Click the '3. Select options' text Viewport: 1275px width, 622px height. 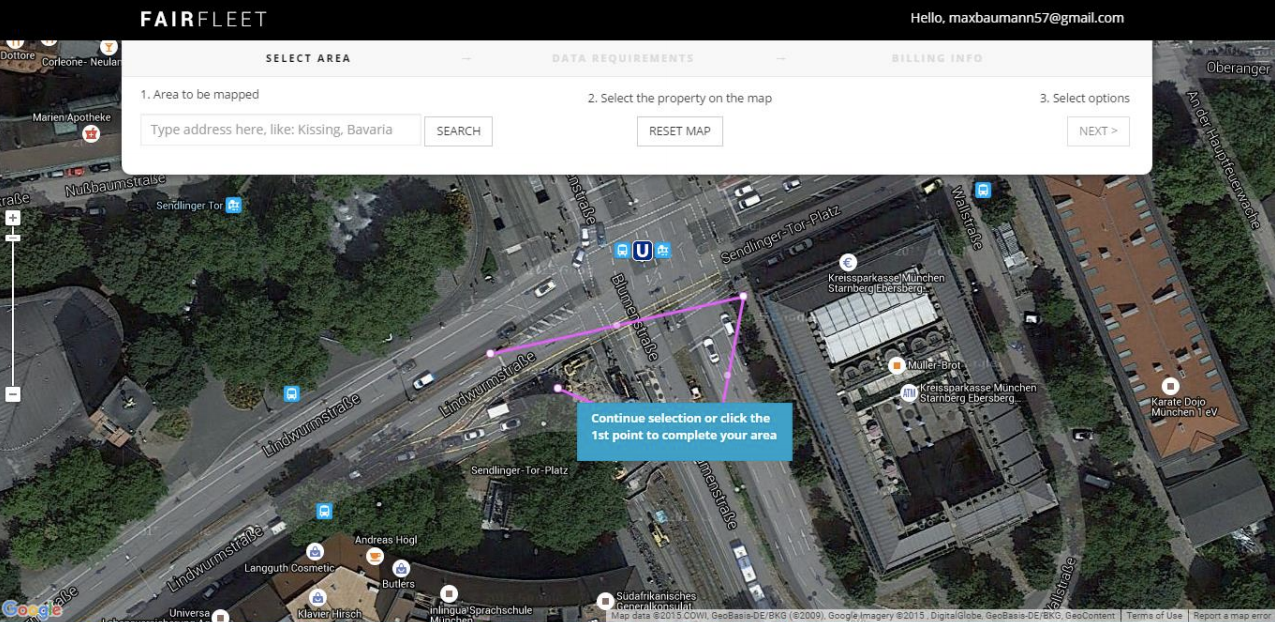tap(1085, 99)
